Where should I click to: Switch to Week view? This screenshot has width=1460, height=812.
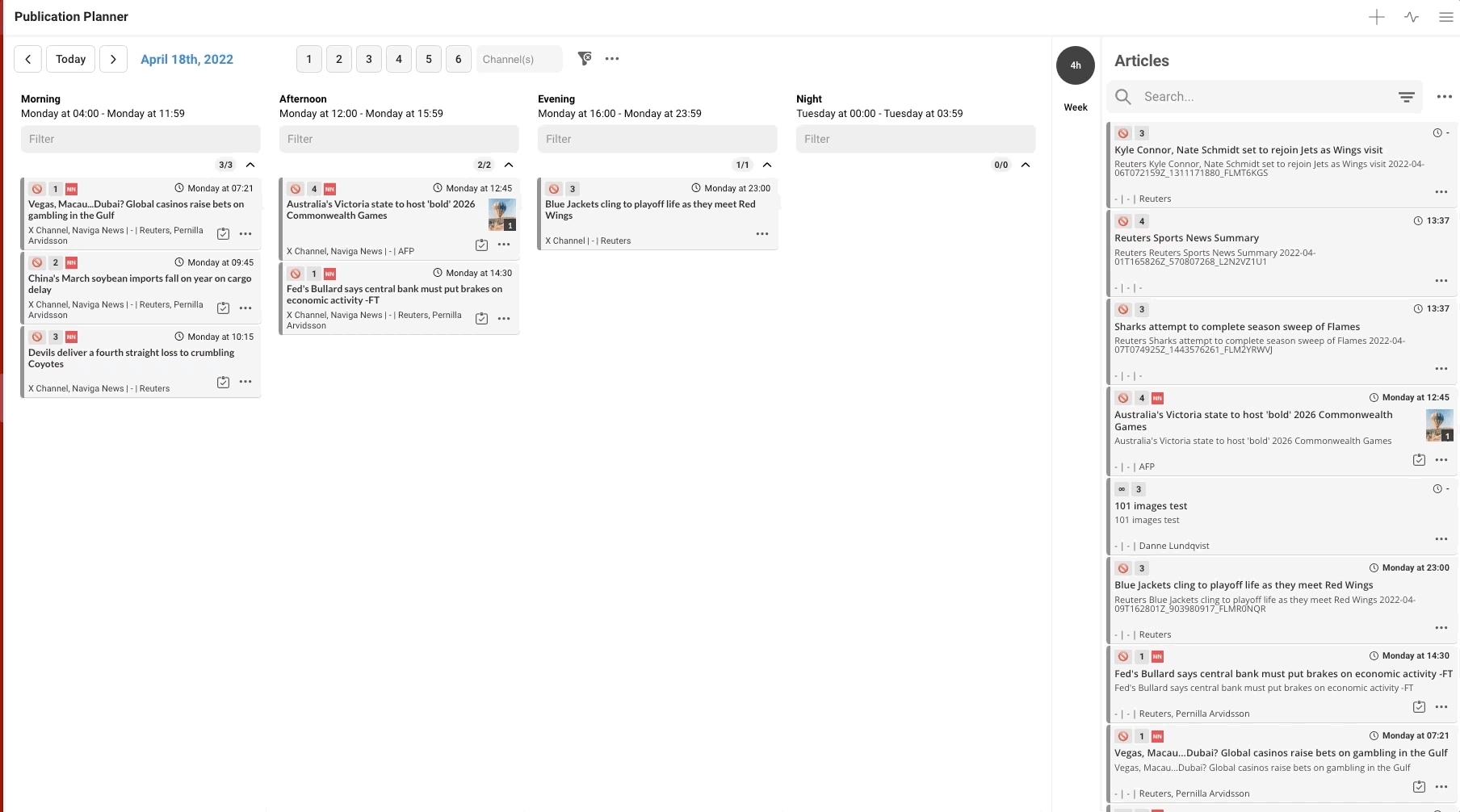[1075, 107]
